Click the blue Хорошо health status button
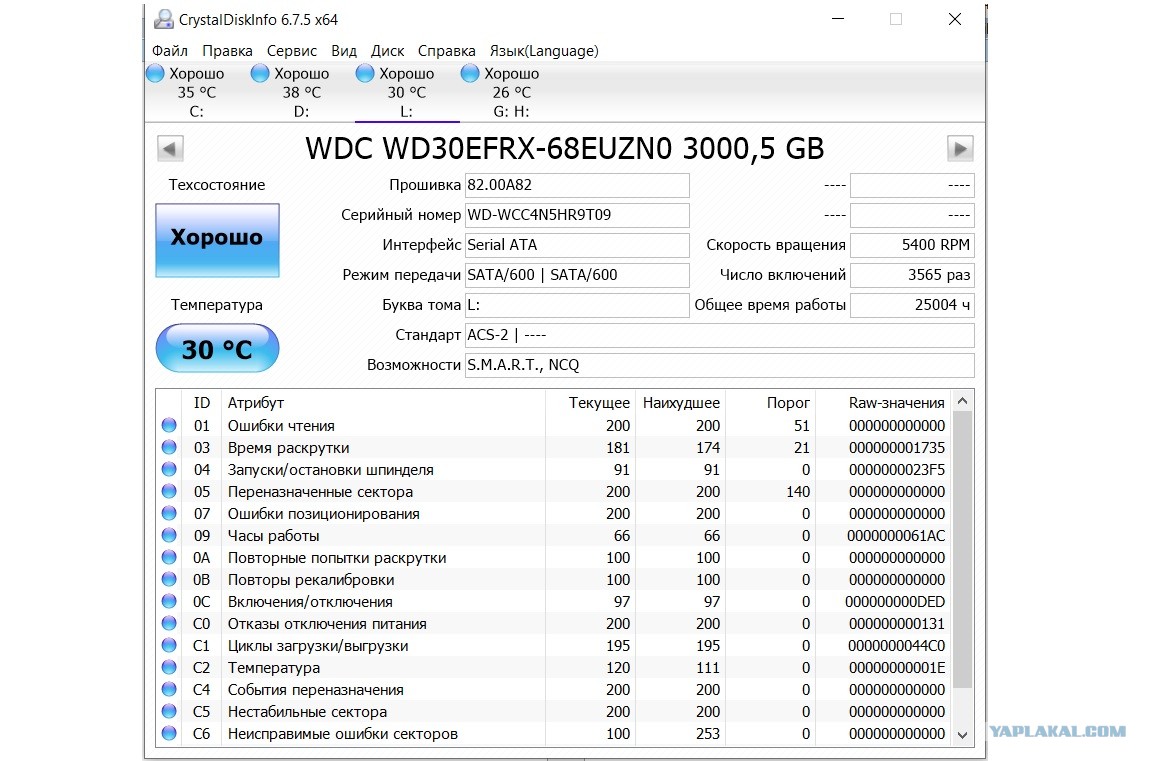The height and width of the screenshot is (761, 1152). 217,239
